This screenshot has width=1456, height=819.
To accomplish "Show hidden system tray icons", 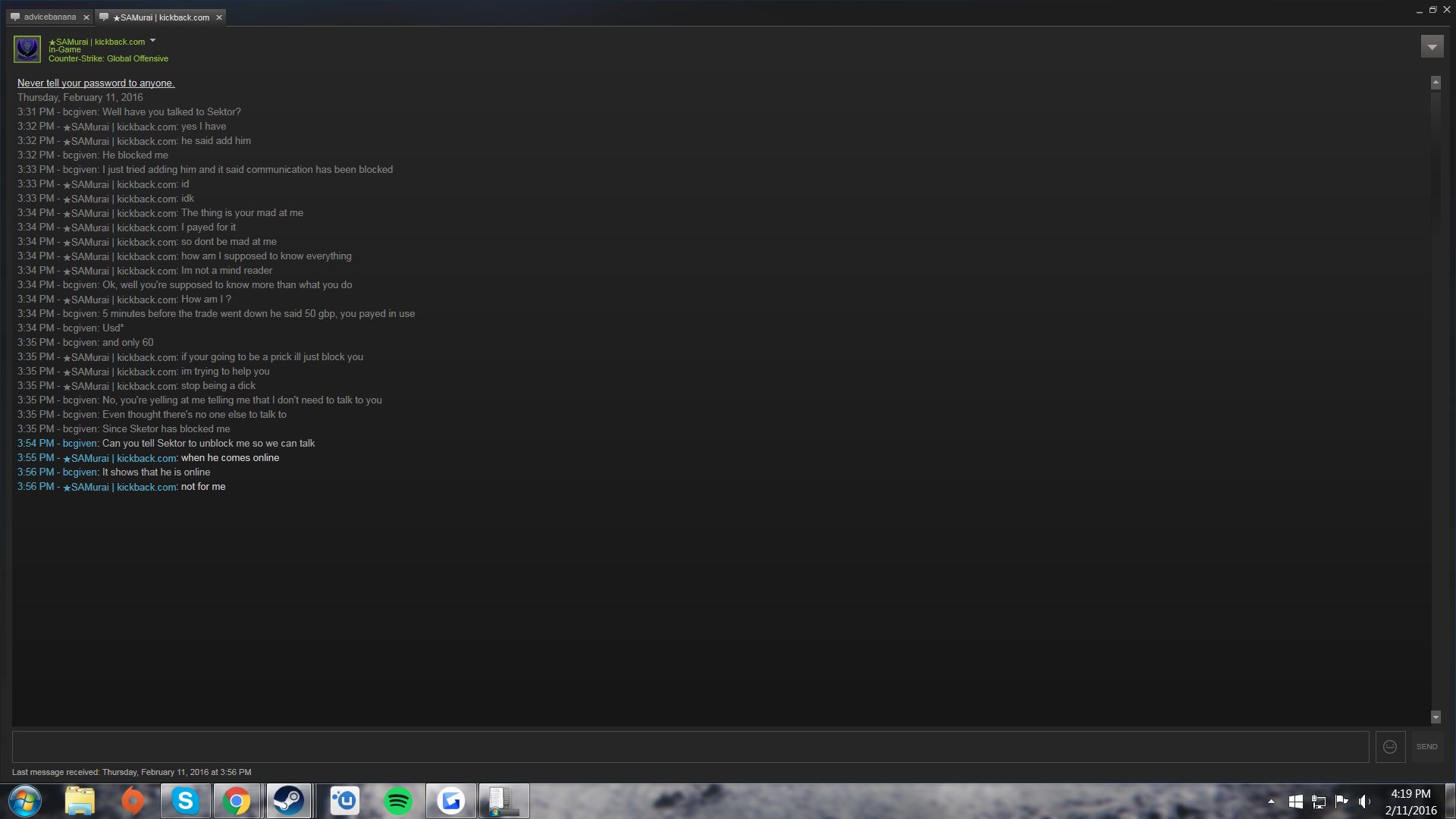I will (x=1272, y=802).
